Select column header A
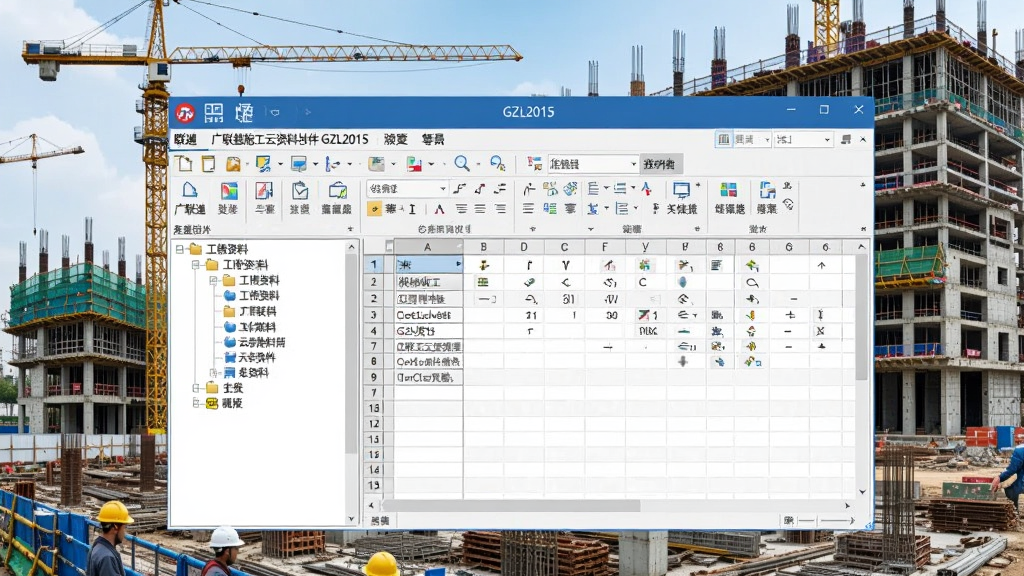This screenshot has height=576, width=1024. point(428,247)
